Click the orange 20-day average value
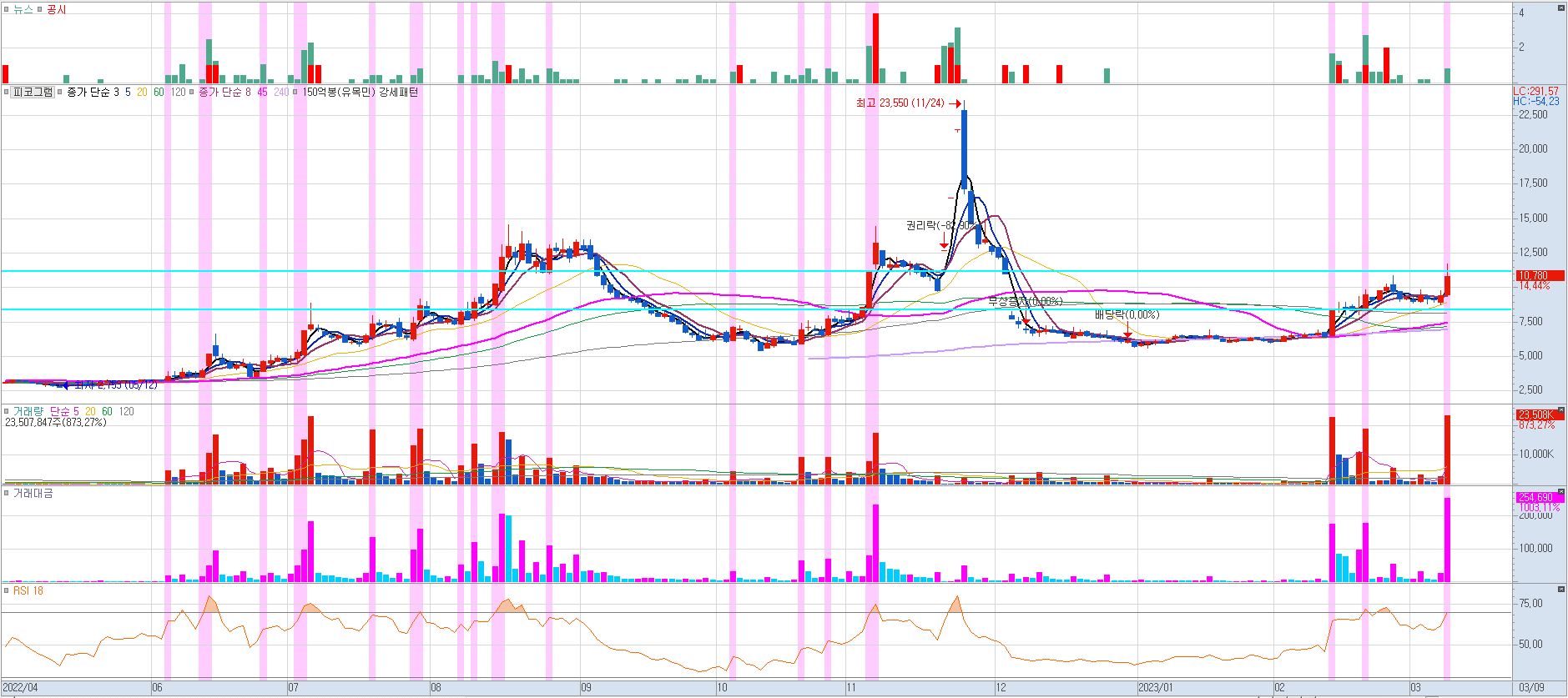The width and height of the screenshot is (1568, 698). point(142,92)
